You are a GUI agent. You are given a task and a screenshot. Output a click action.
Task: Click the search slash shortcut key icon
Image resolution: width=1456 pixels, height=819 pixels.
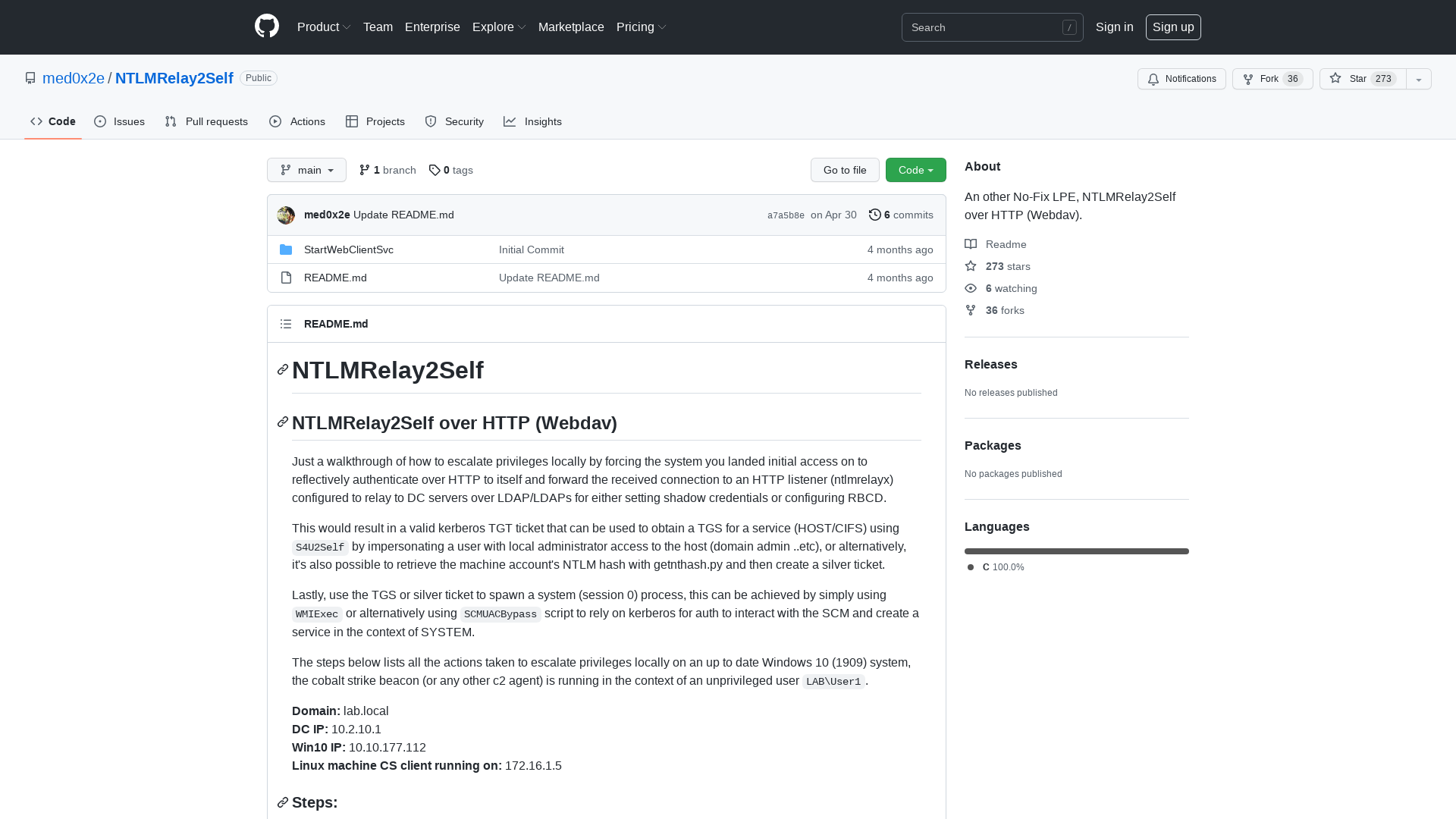tap(1069, 27)
